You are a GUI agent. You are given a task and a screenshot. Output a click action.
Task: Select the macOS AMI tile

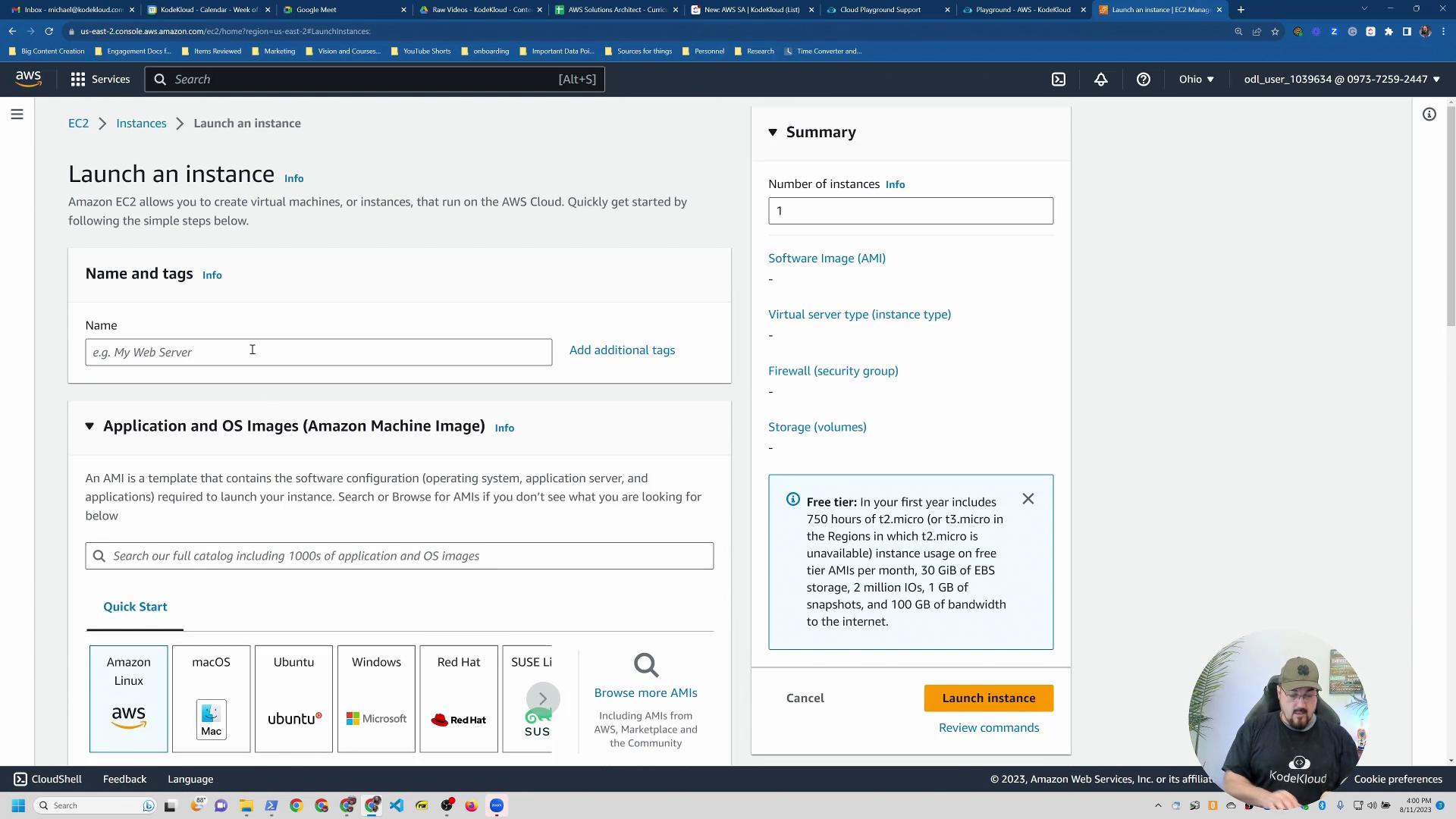coord(211,698)
